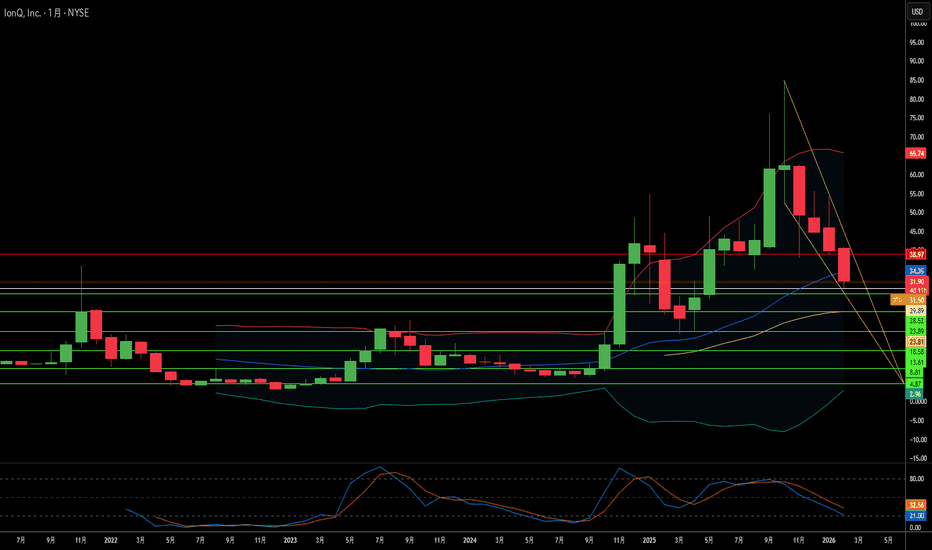Click 2026 on the time axis
This screenshot has width=932, height=550.
(829, 539)
